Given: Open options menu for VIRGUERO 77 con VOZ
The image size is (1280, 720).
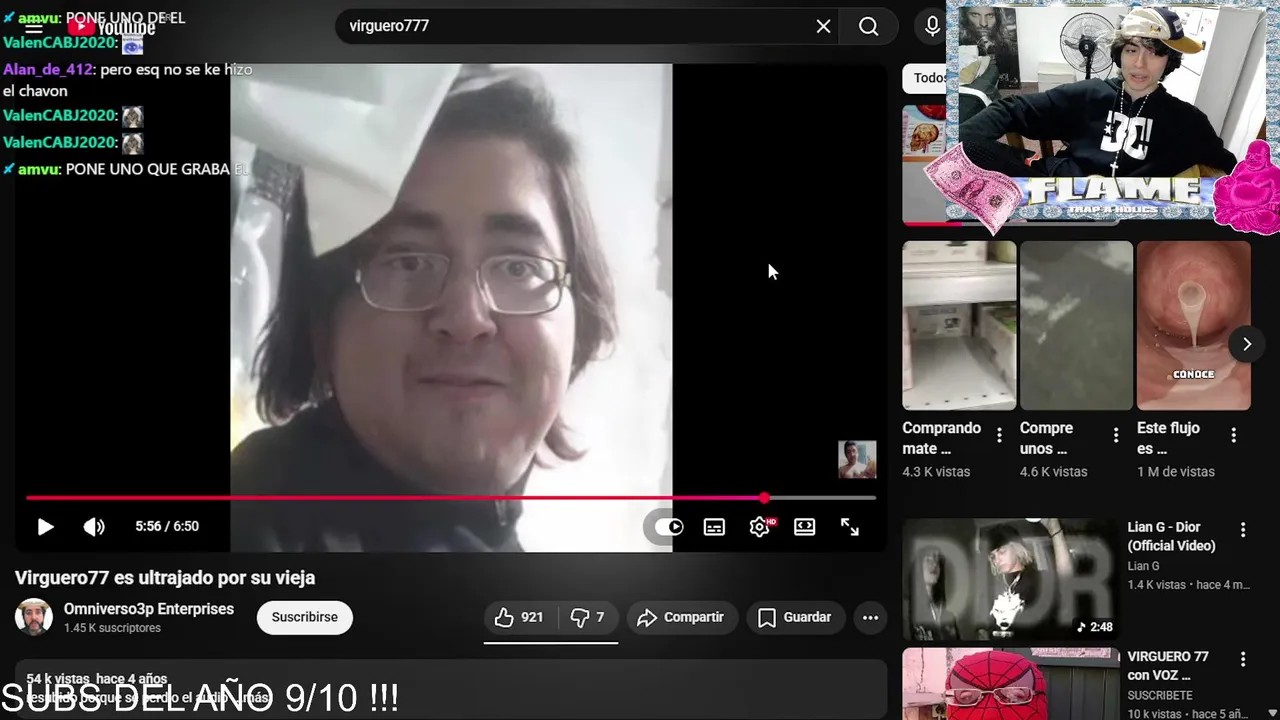Looking at the screenshot, I should coord(1243,660).
